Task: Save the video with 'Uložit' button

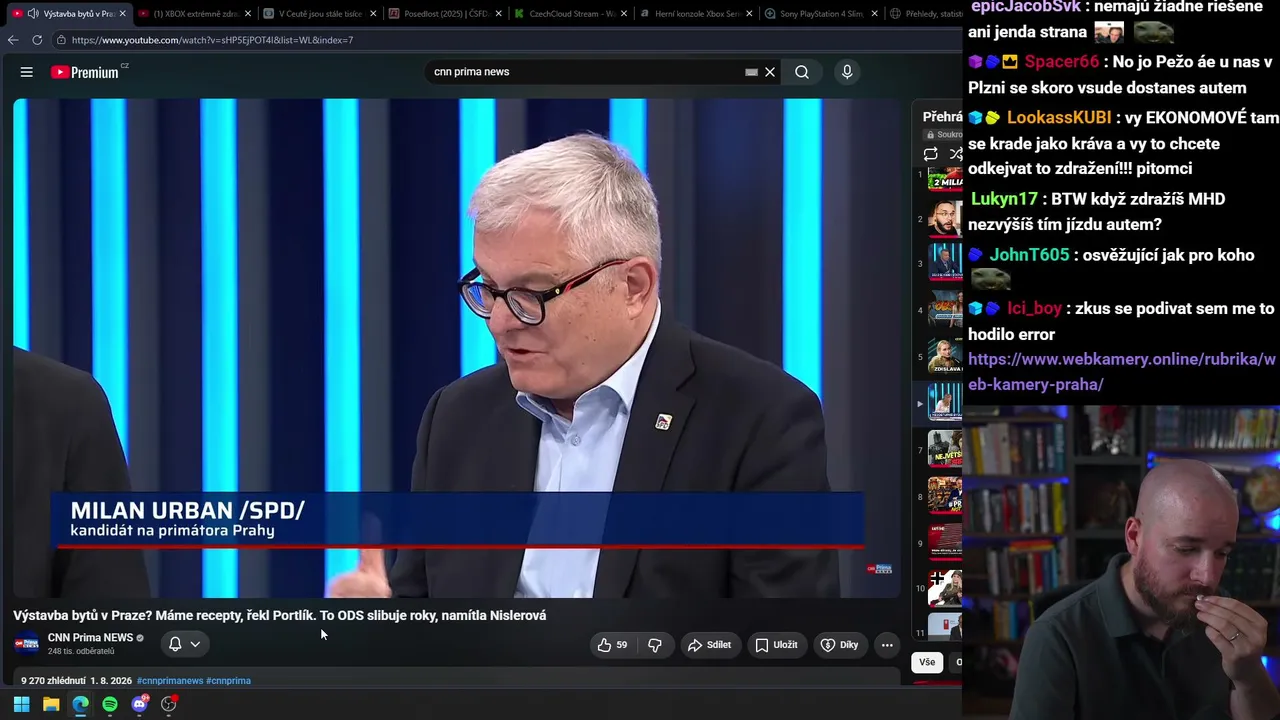Action: [776, 645]
